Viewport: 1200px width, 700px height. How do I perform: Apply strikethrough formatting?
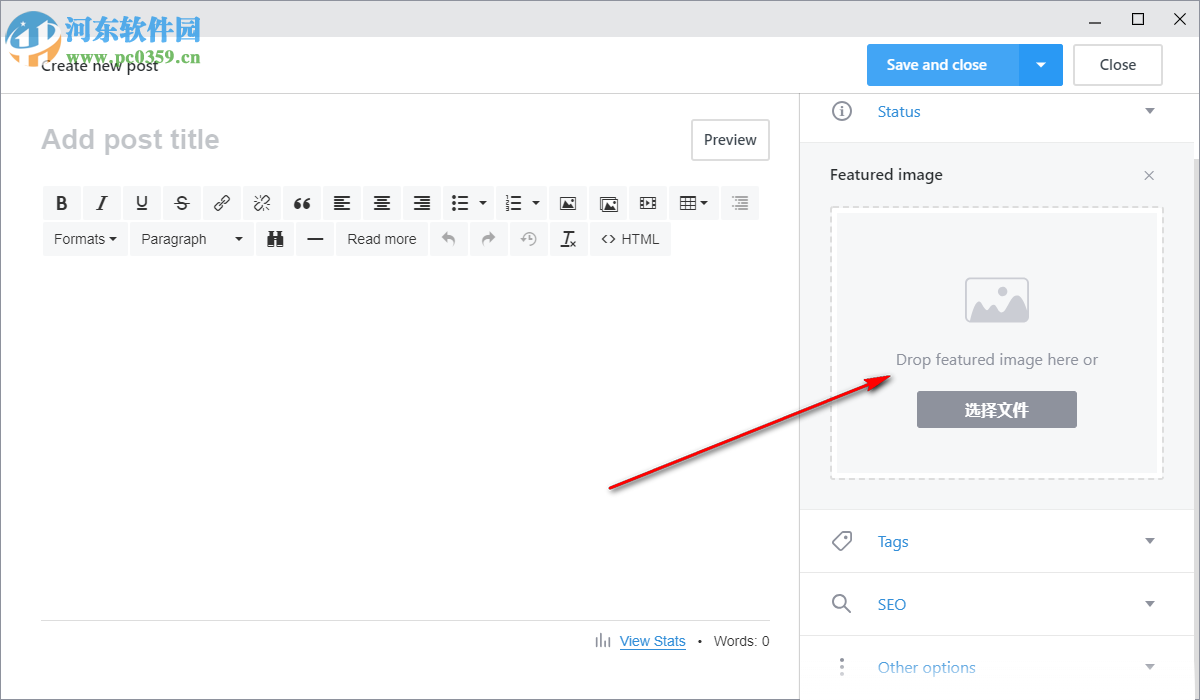182,203
